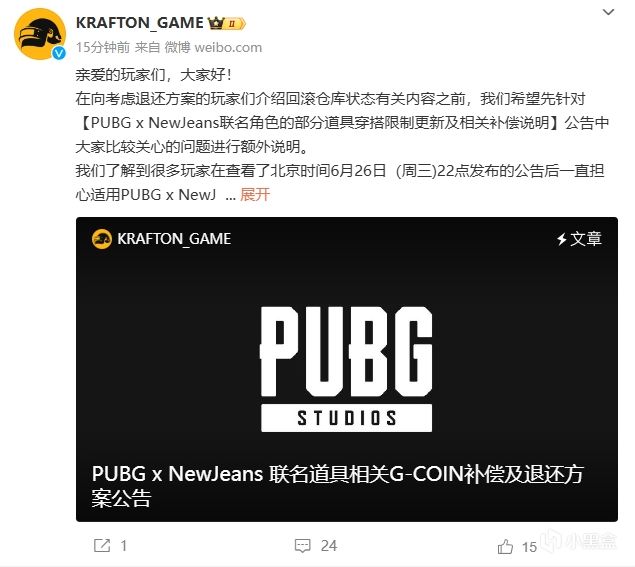Open the PUBG Studios article card image
Image resolution: width=635 pixels, height=567 pixels.
click(347, 369)
